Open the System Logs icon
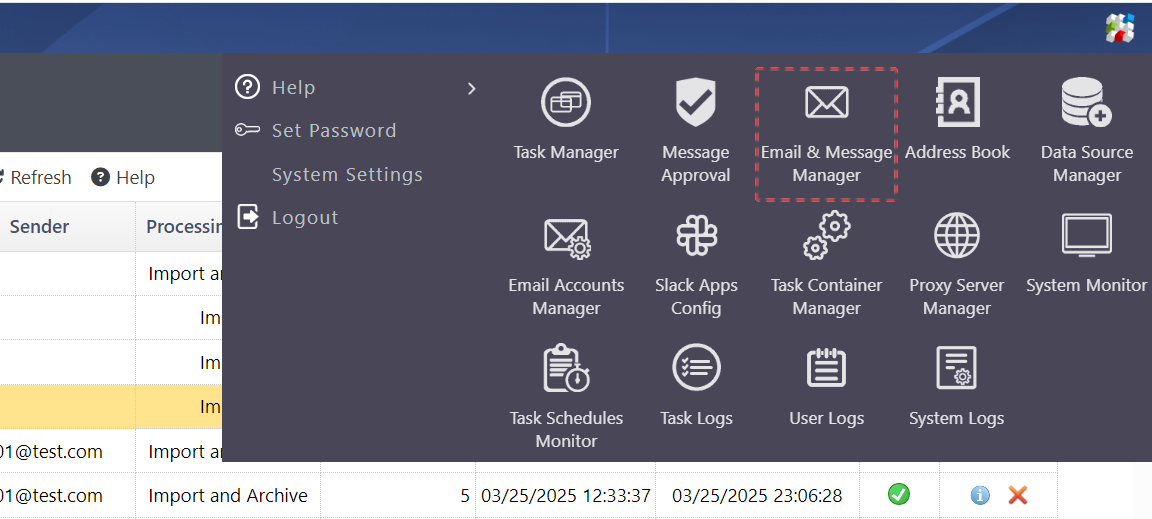 pyautogui.click(x=957, y=368)
